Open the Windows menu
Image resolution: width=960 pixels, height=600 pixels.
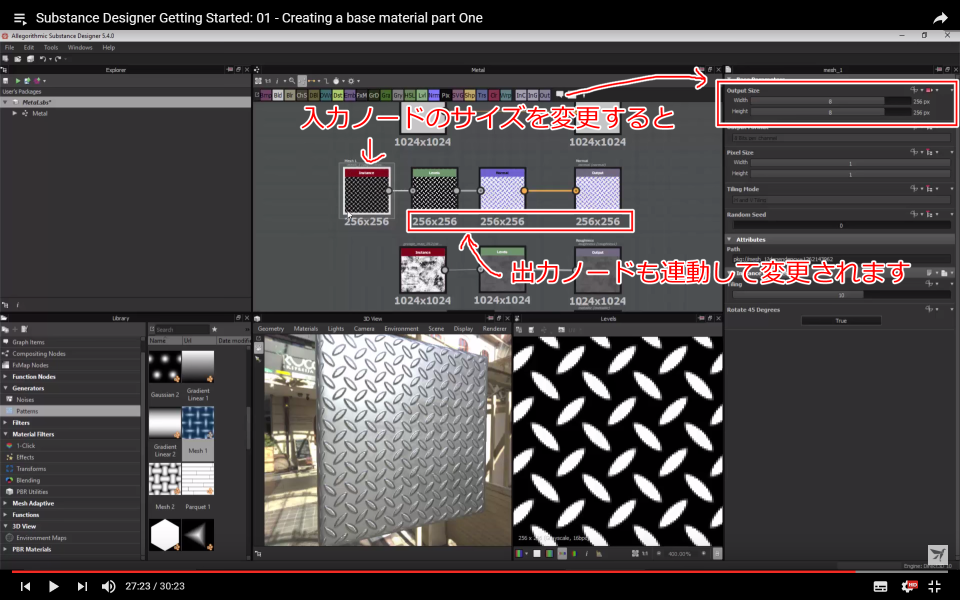80,47
